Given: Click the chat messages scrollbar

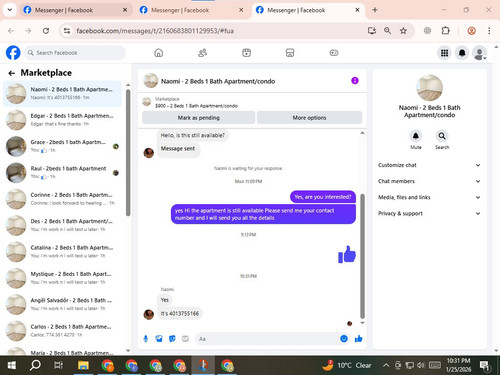Looking at the screenshot, I should [362, 256].
